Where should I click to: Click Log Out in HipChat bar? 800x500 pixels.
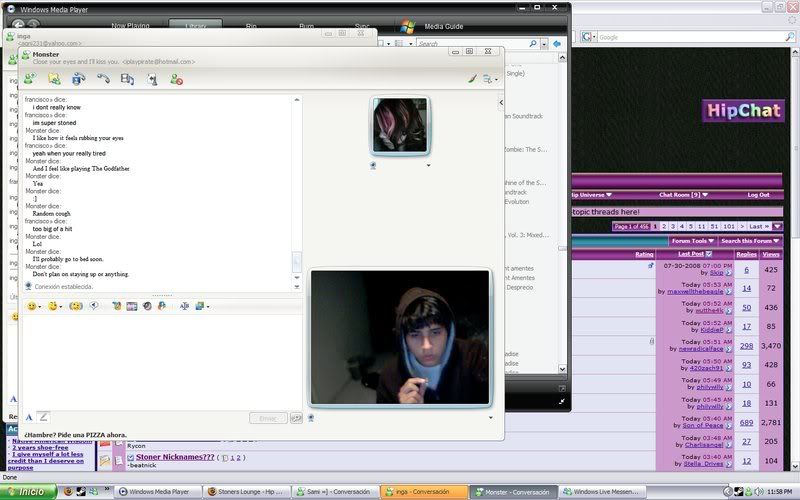coord(758,195)
